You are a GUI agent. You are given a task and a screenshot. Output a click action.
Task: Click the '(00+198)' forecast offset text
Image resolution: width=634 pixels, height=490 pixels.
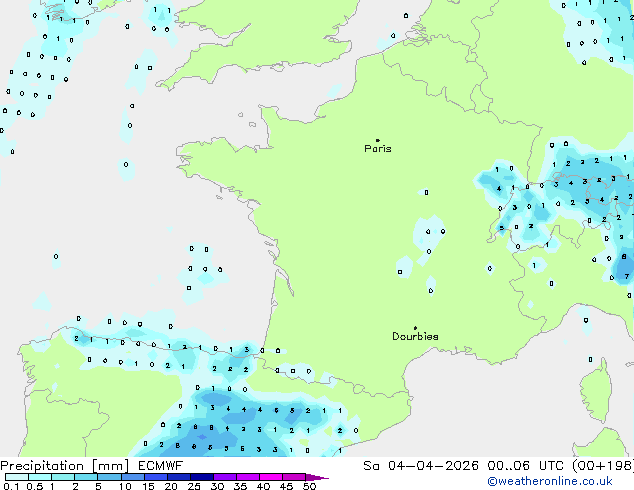(603, 466)
